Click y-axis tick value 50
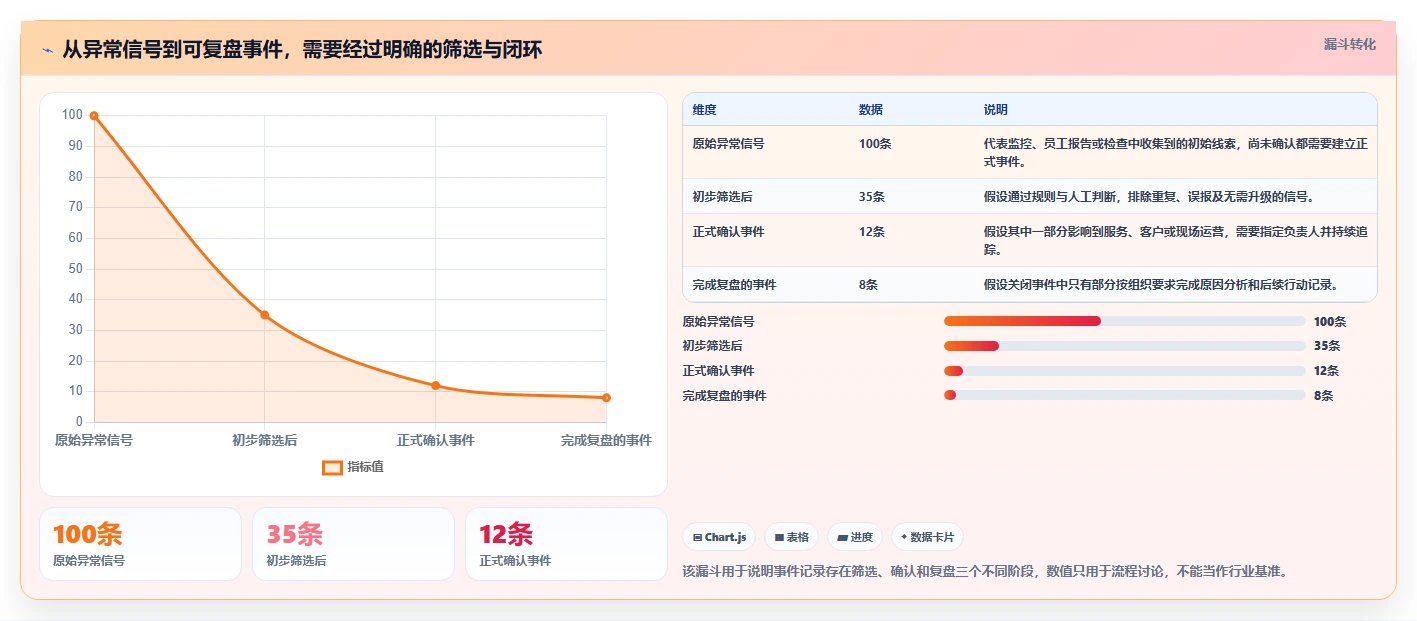1417x621 pixels. (75, 269)
